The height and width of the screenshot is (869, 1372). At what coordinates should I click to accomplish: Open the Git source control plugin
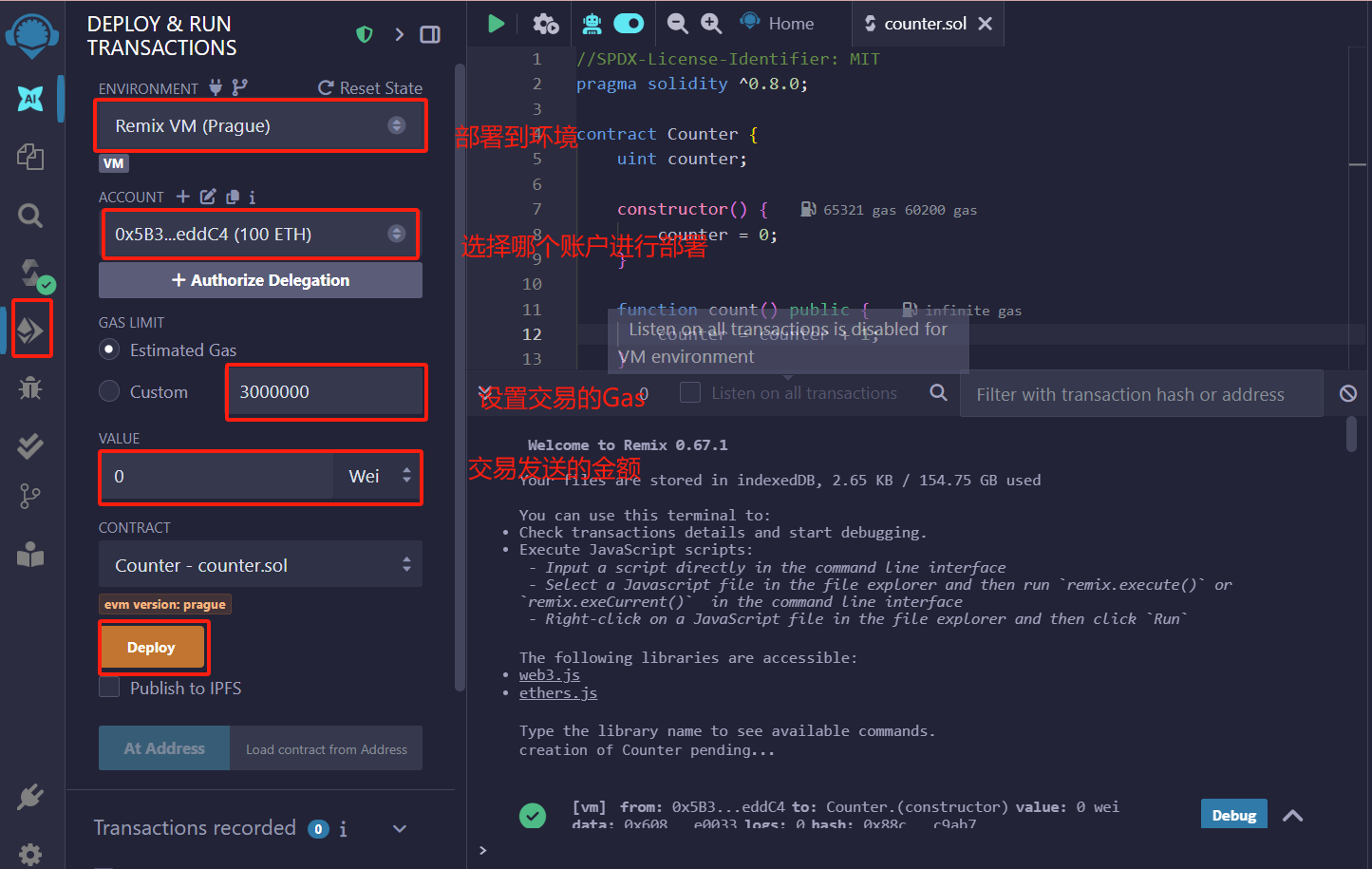[x=30, y=496]
